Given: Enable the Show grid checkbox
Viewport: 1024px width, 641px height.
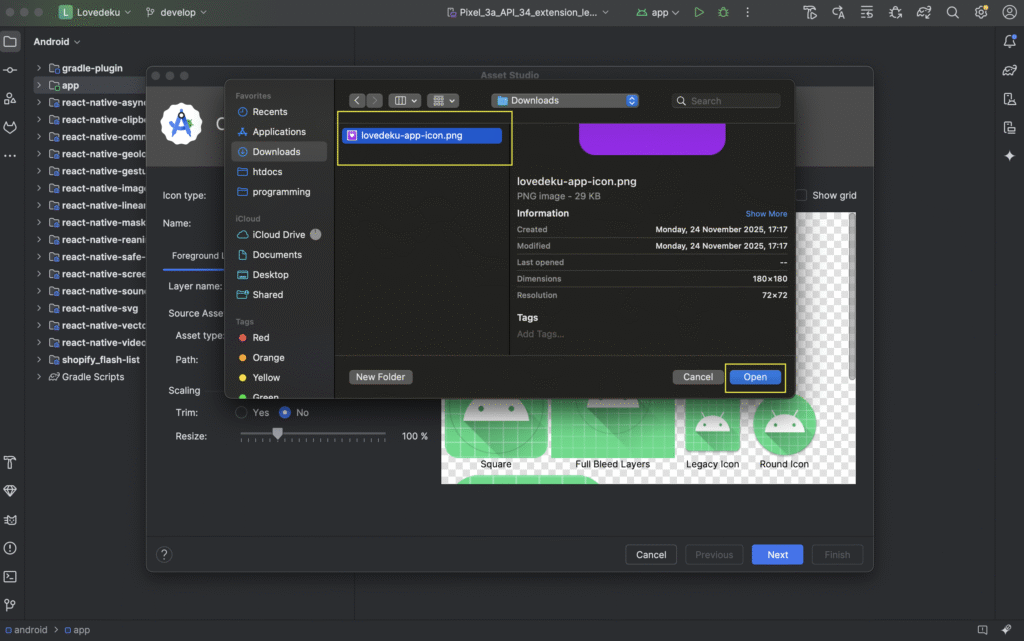Looking at the screenshot, I should click(x=800, y=196).
